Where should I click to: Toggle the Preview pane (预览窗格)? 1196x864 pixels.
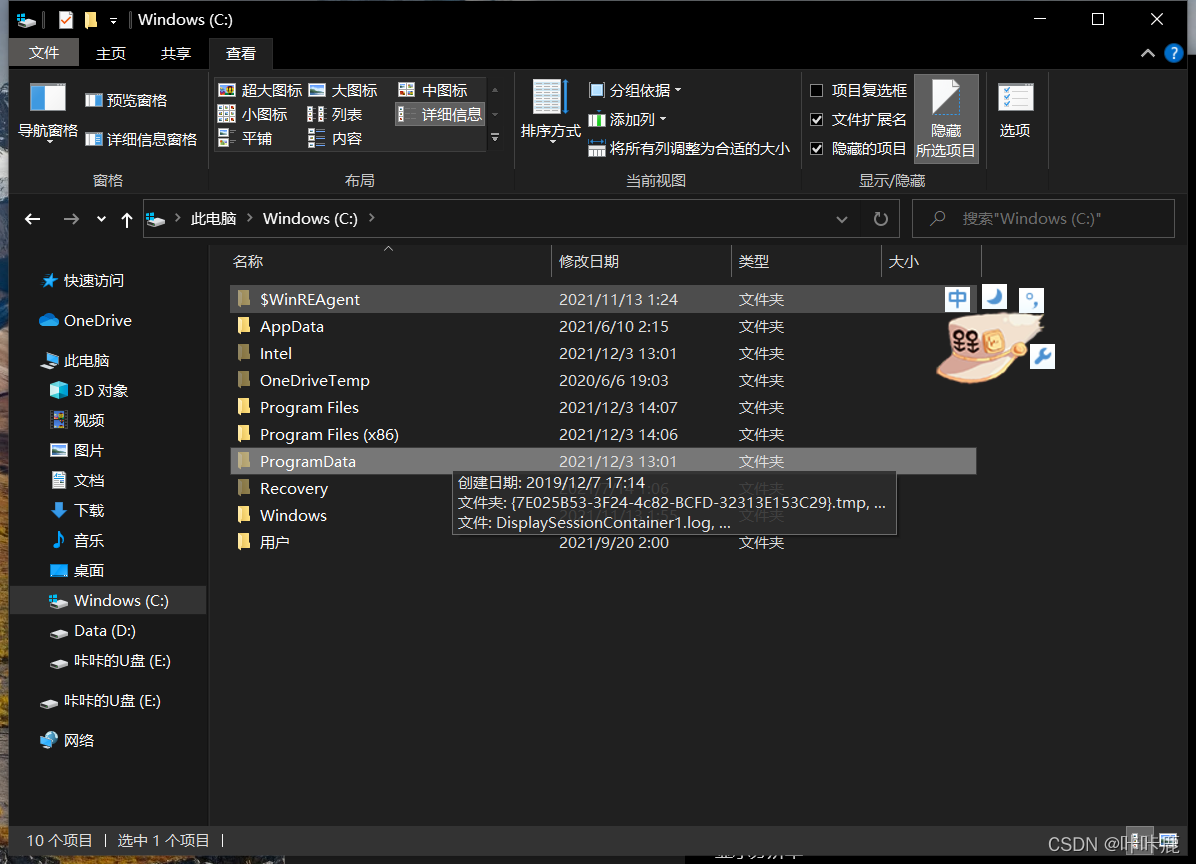click(x=127, y=101)
